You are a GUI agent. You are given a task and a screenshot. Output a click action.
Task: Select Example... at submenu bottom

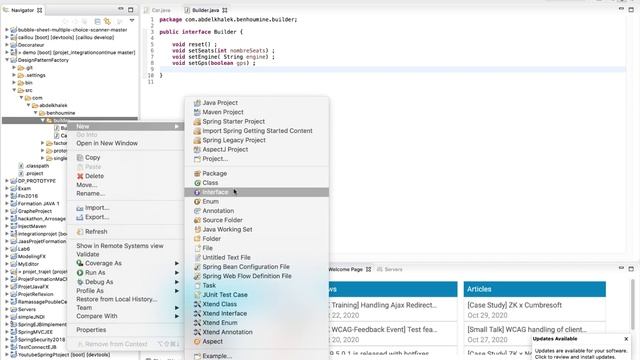[x=217, y=356]
